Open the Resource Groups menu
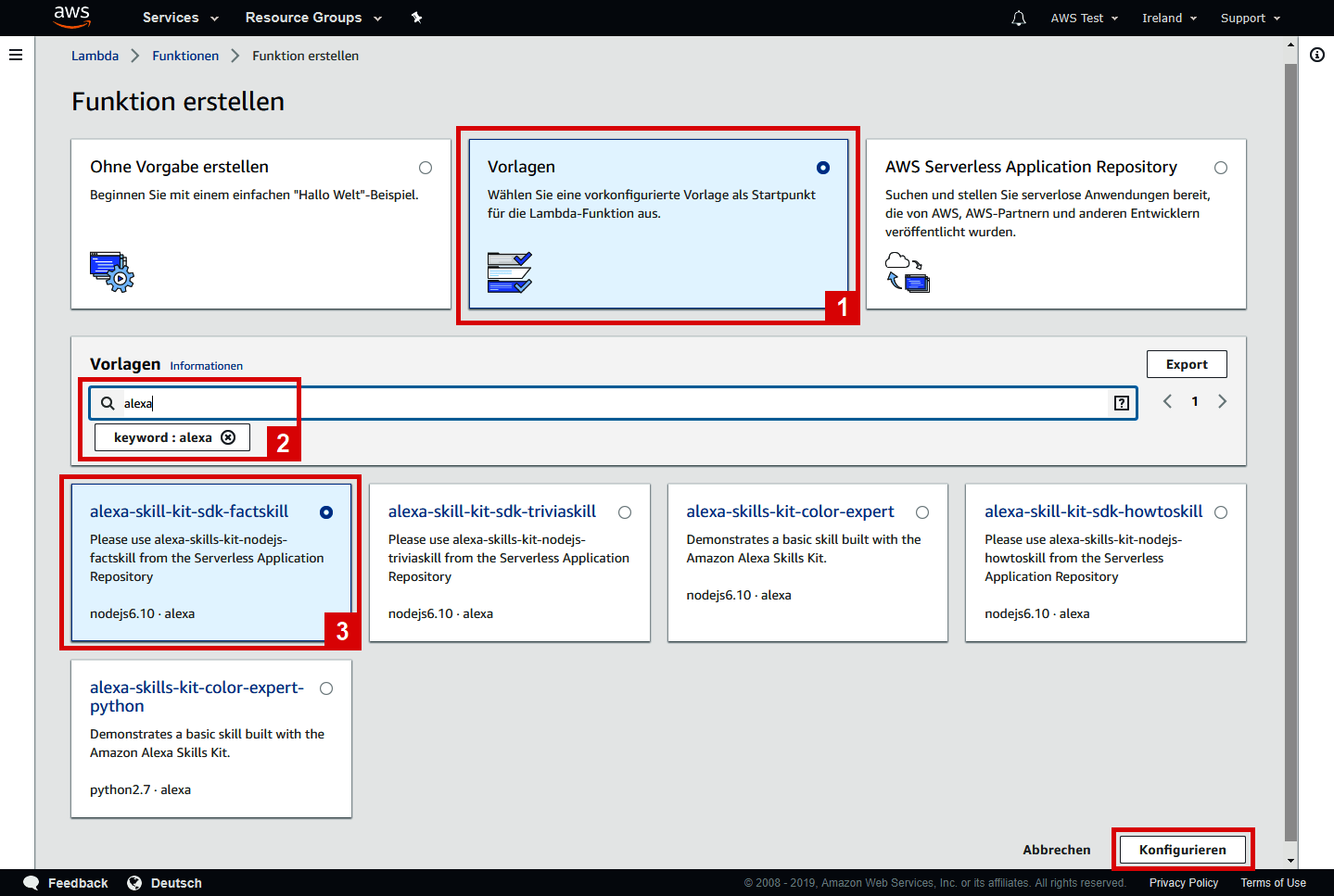The image size is (1334, 896). tap(312, 18)
